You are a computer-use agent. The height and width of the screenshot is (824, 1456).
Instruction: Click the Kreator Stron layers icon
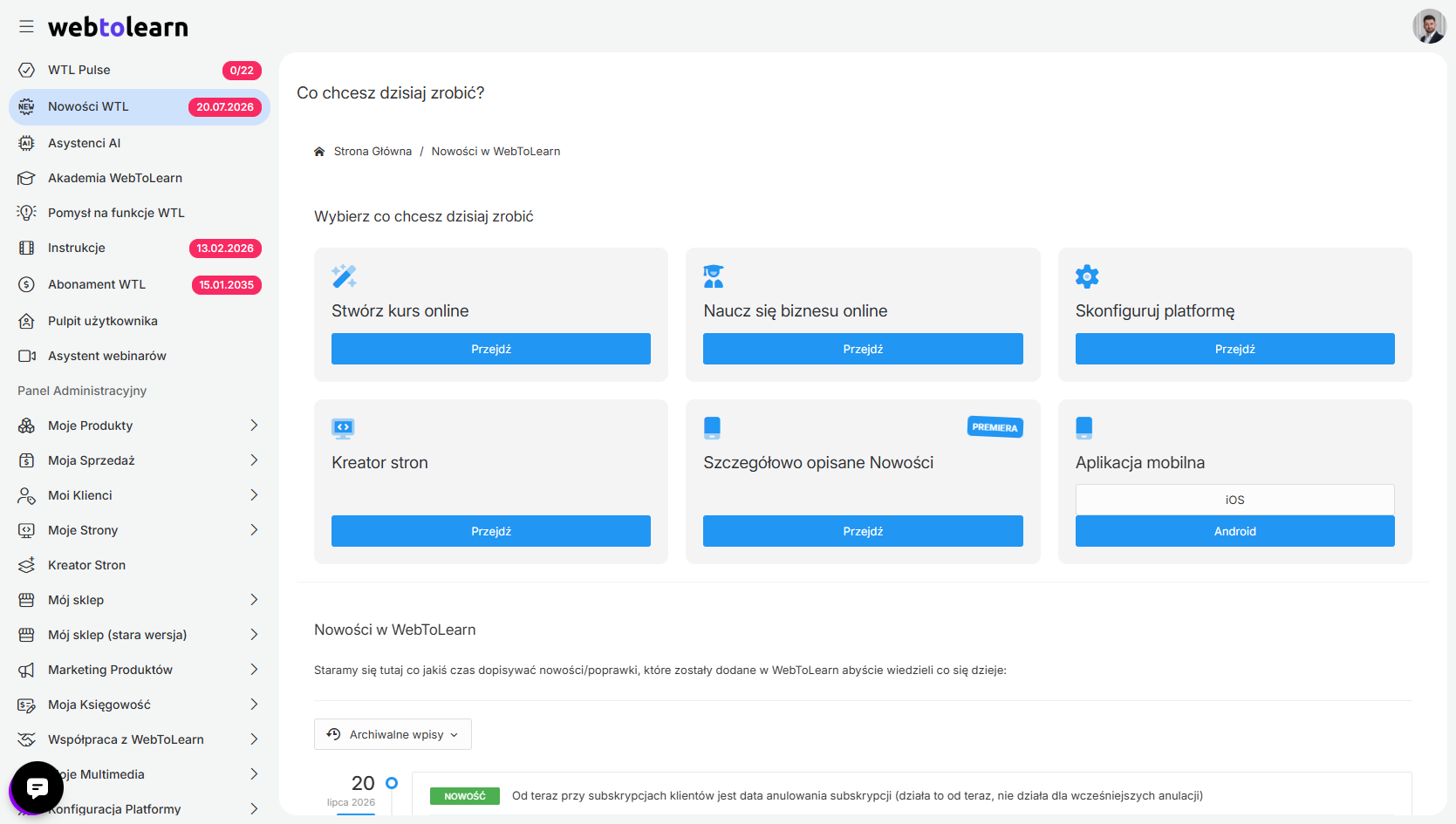tap(26, 565)
